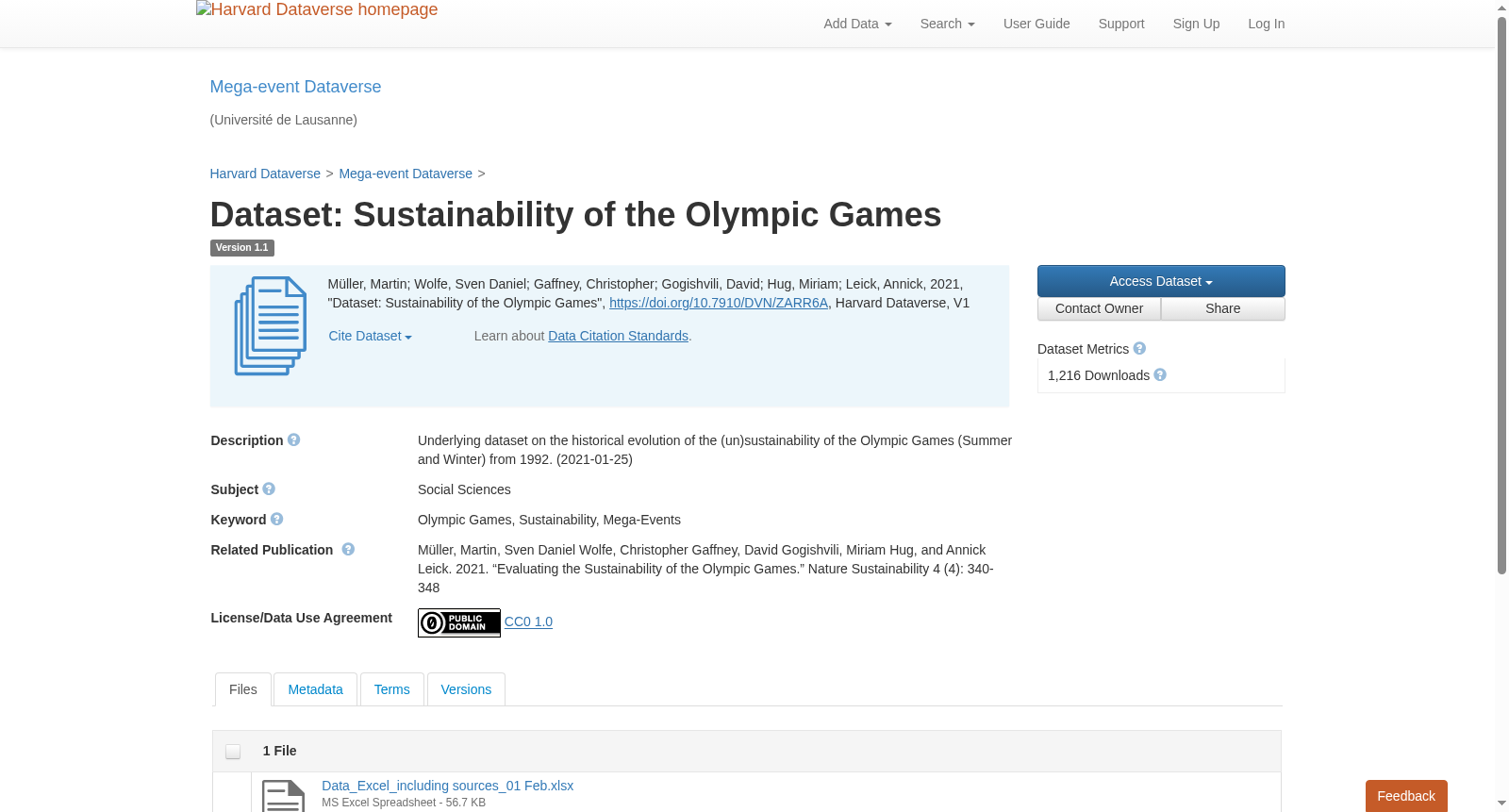Switch to the Versions tab

pyautogui.click(x=466, y=689)
